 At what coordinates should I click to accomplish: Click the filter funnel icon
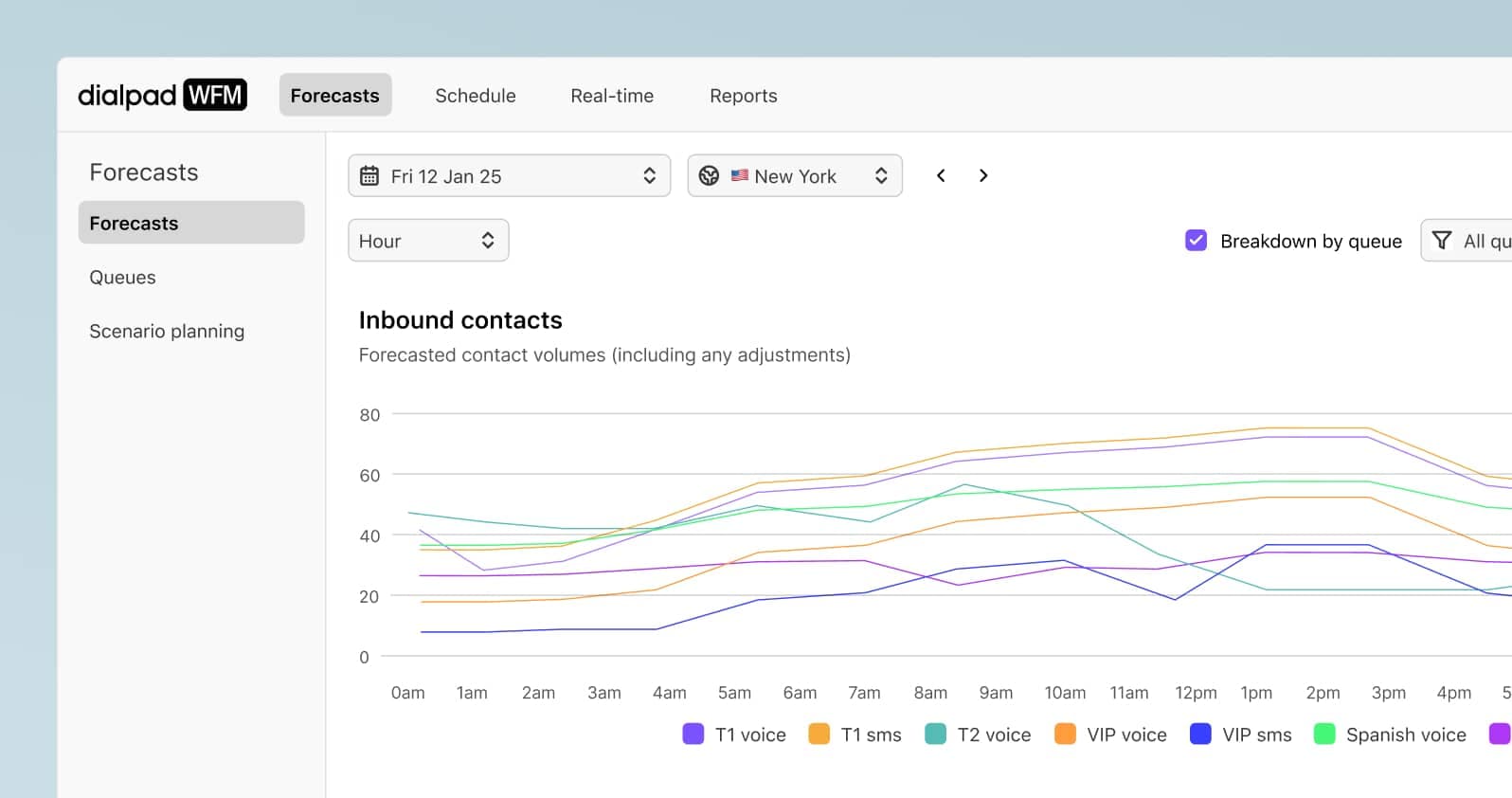1442,241
